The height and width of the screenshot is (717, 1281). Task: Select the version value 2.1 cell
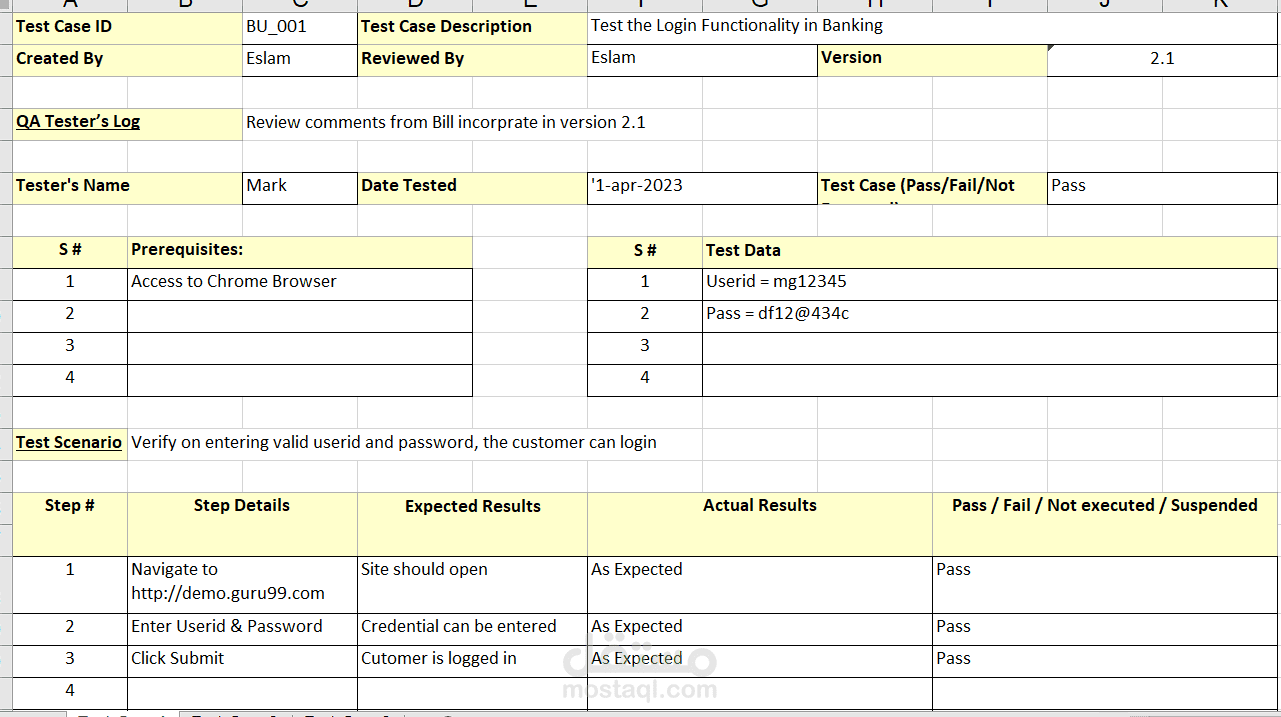1162,60
